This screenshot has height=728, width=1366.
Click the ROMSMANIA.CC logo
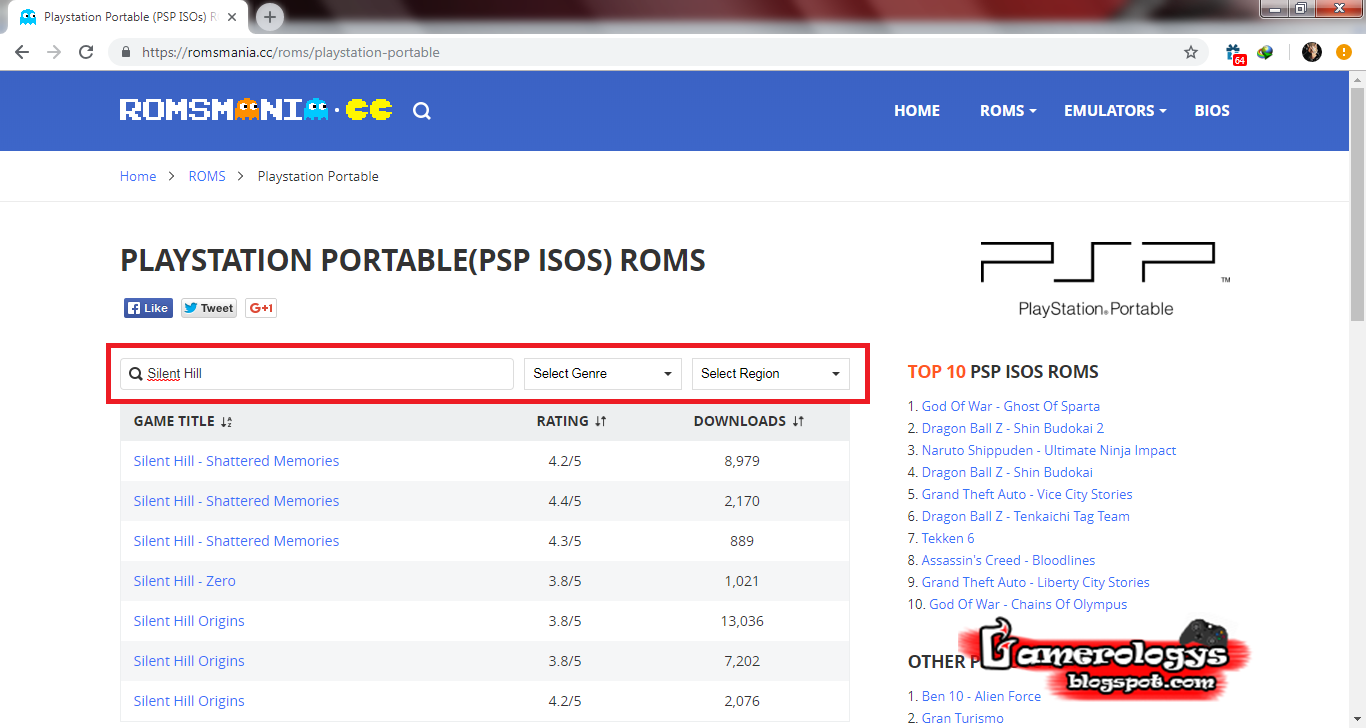tap(256, 110)
